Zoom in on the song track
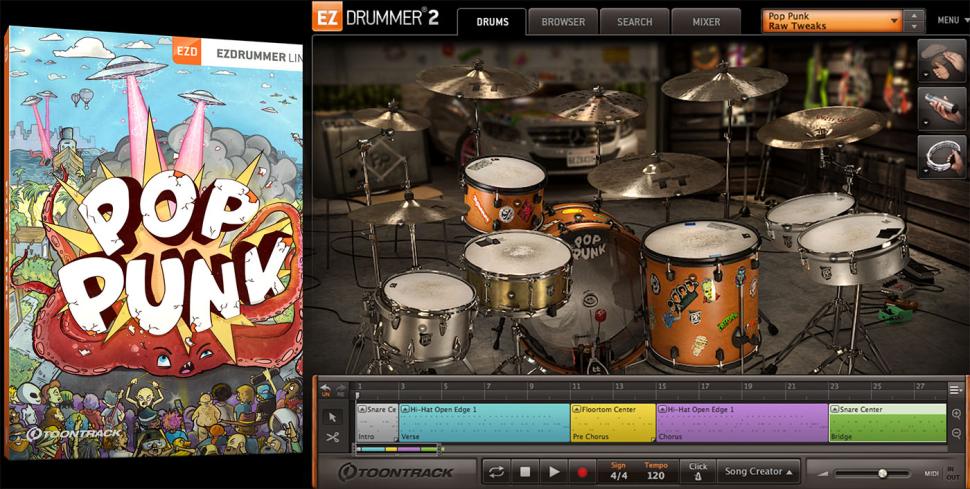 (957, 414)
